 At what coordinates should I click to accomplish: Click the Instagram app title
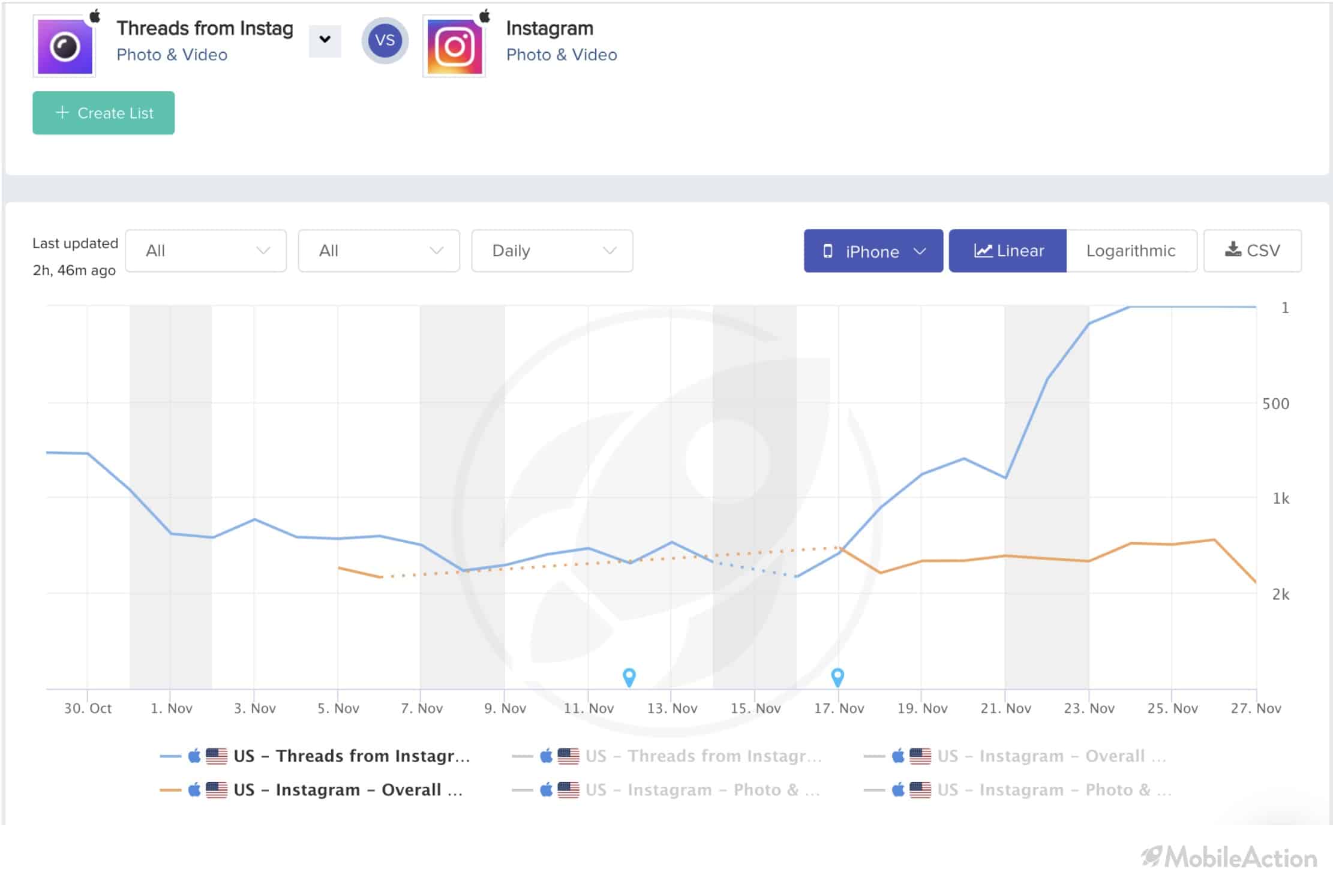550,28
